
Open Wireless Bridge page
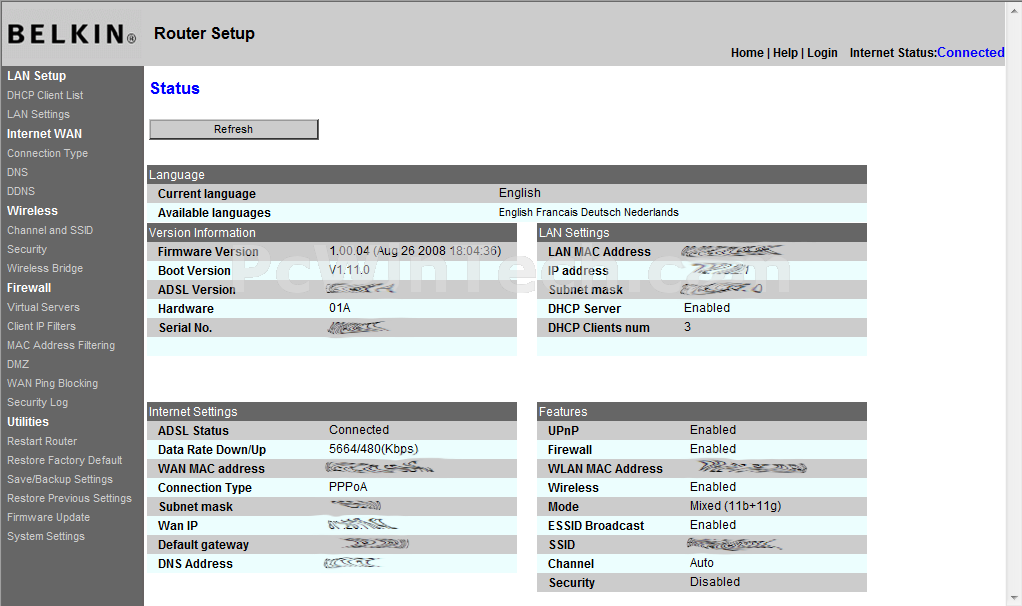pos(45,268)
